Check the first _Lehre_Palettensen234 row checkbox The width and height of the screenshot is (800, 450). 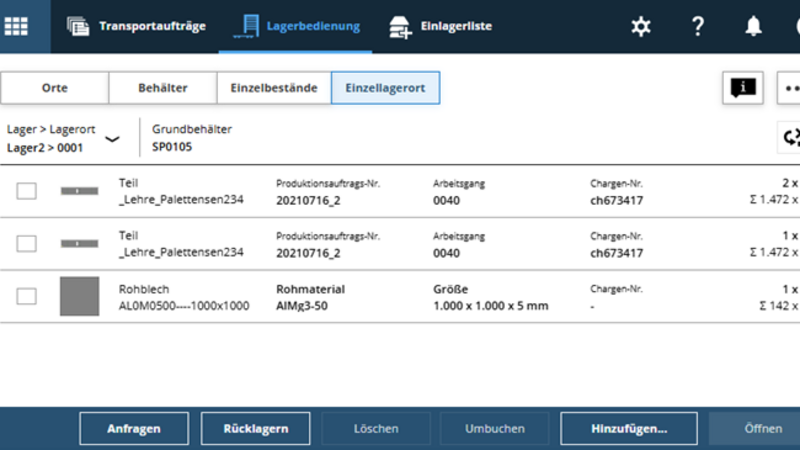tap(27, 191)
